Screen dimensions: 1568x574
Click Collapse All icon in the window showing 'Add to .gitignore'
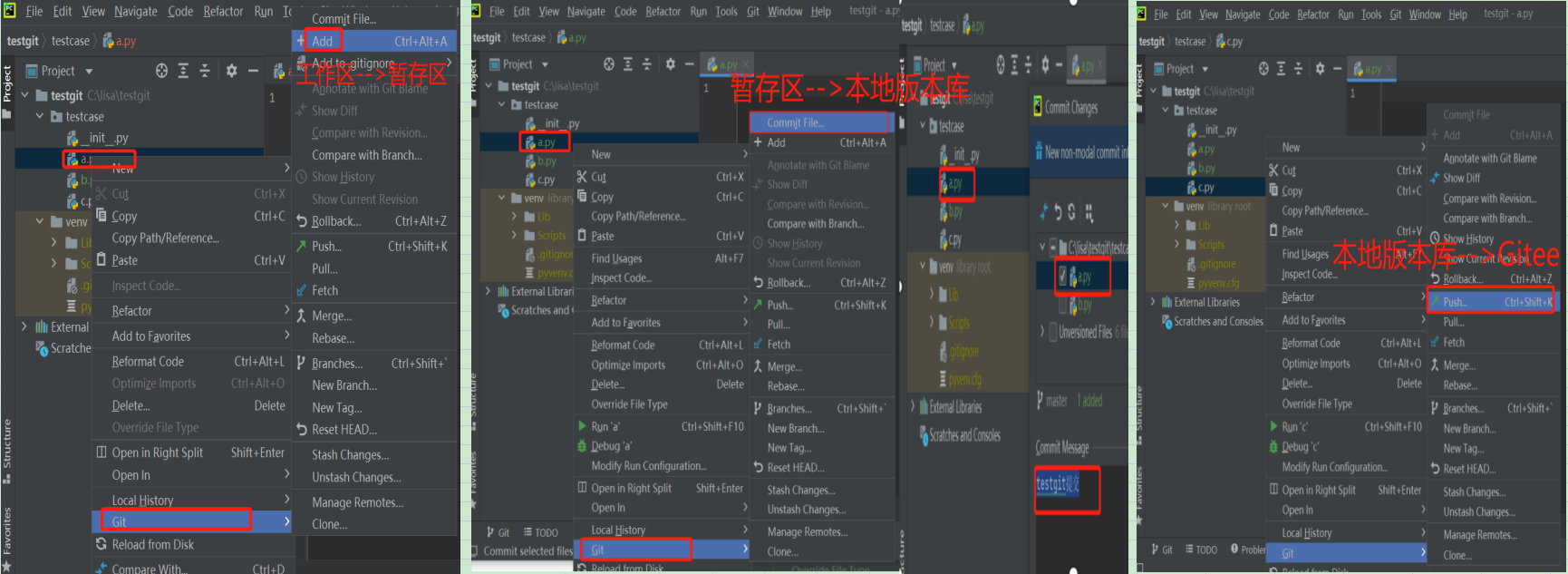(x=205, y=71)
